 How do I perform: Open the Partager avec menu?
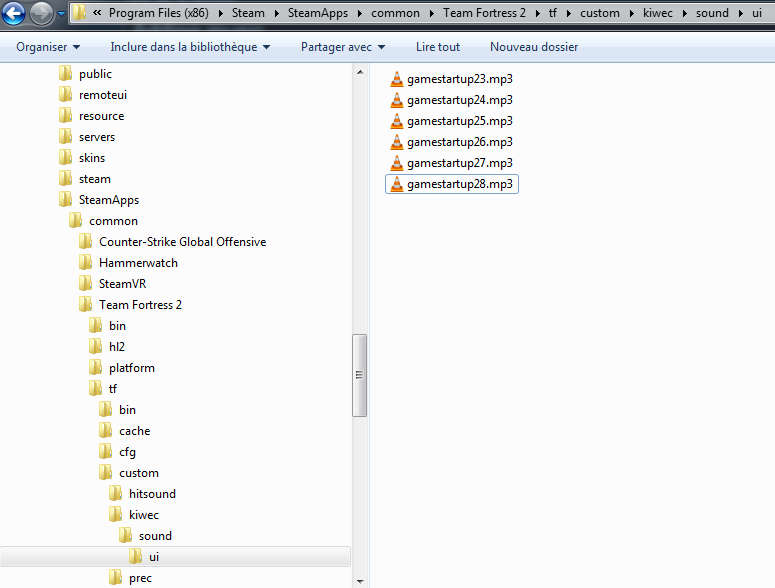pos(343,47)
